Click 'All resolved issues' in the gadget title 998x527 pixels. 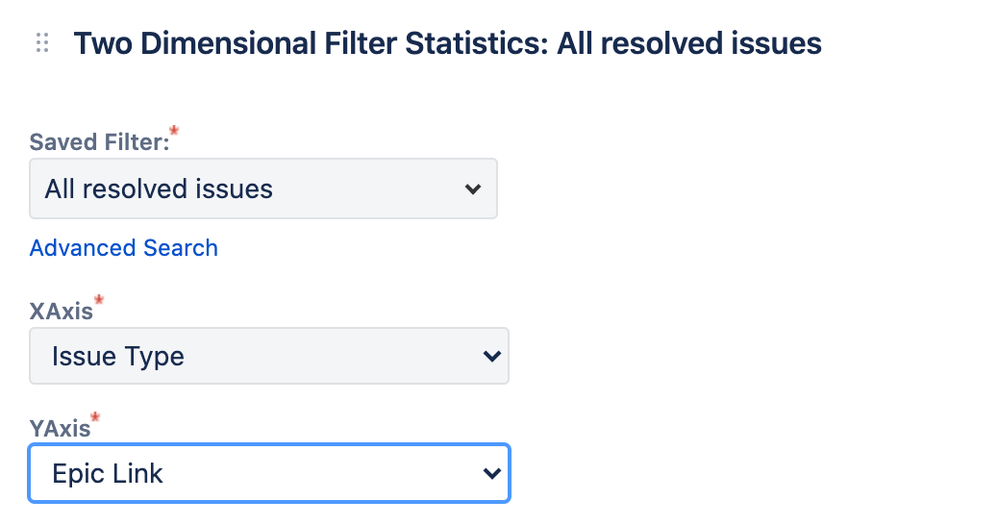(x=689, y=43)
